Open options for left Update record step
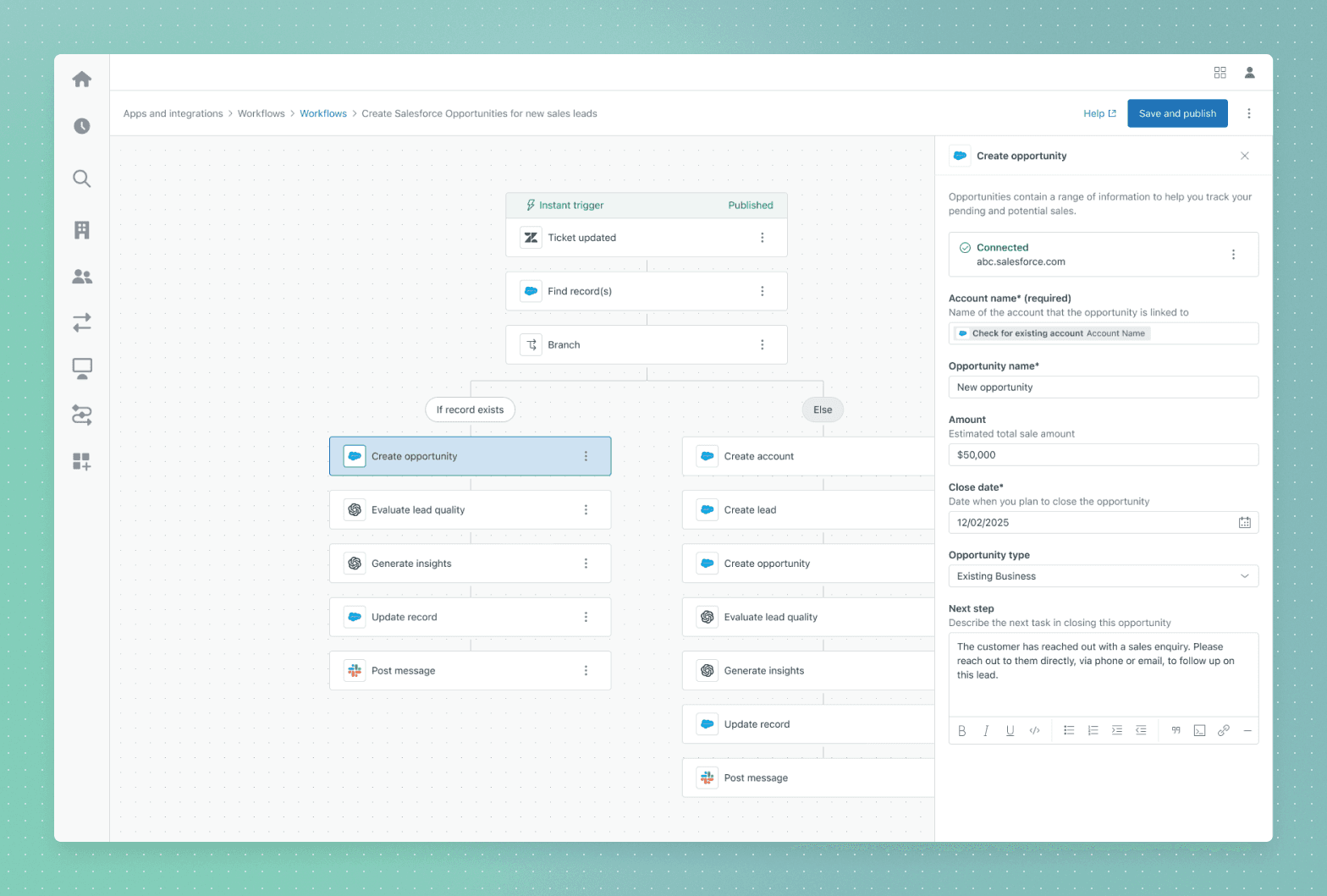 pyautogui.click(x=586, y=618)
